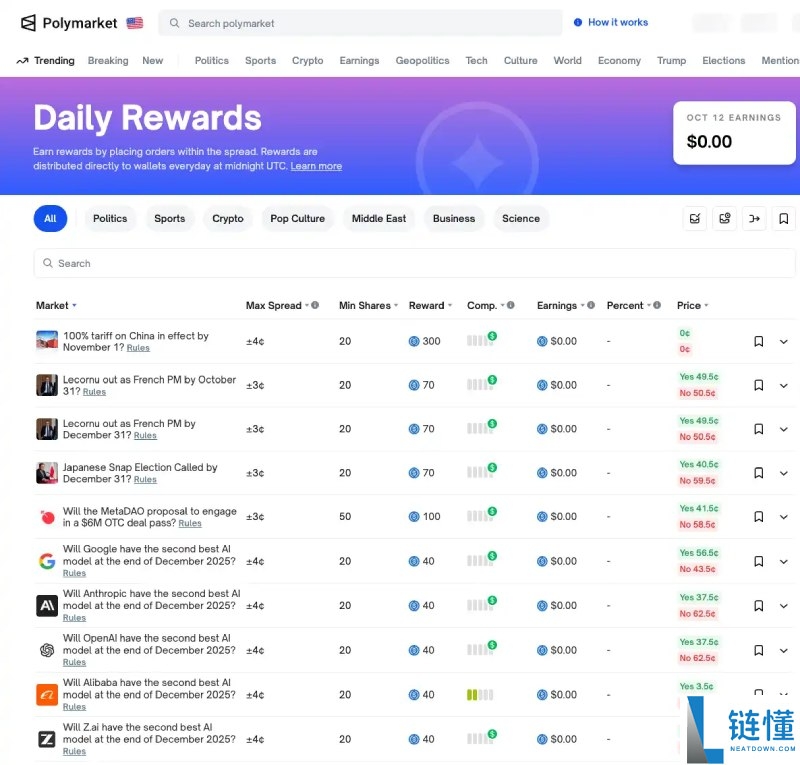Viewport: 800px width, 765px height.
Task: Select the Sports category pill
Action: click(169, 218)
